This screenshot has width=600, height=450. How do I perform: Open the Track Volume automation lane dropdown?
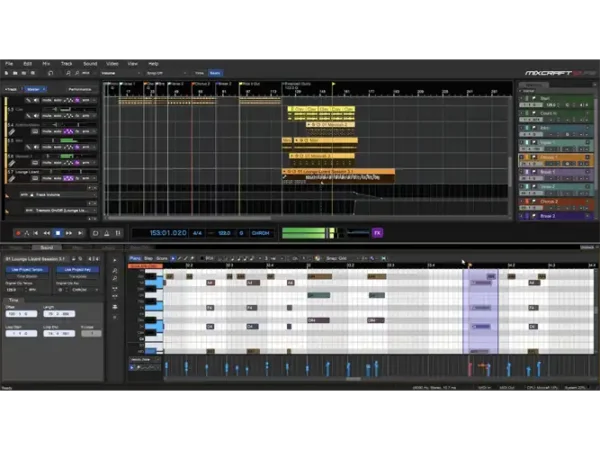coord(57,195)
